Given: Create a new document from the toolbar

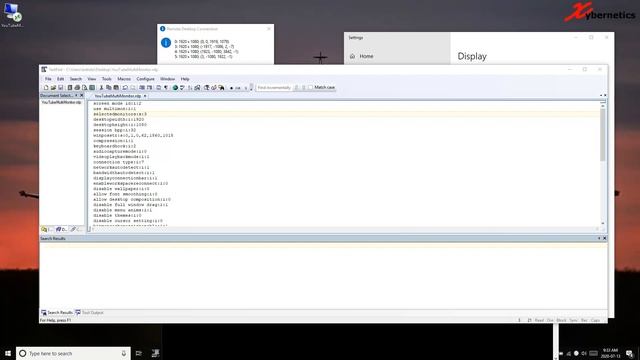Looking at the screenshot, I should (x=46, y=87).
